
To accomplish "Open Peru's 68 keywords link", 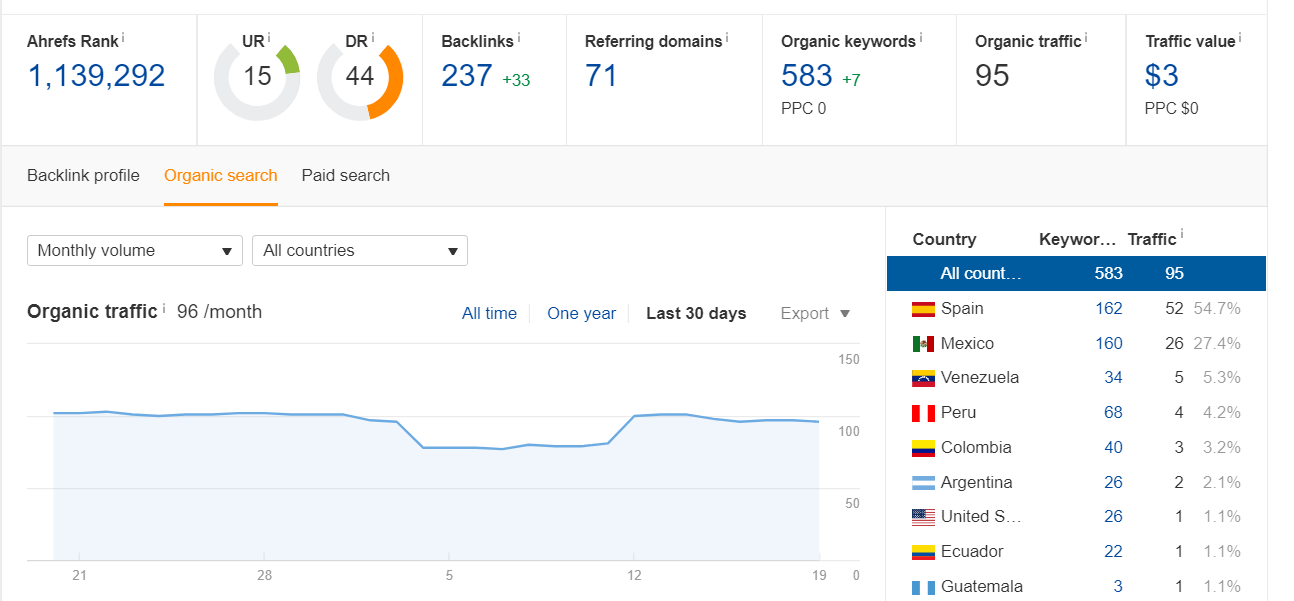I will 1113,413.
